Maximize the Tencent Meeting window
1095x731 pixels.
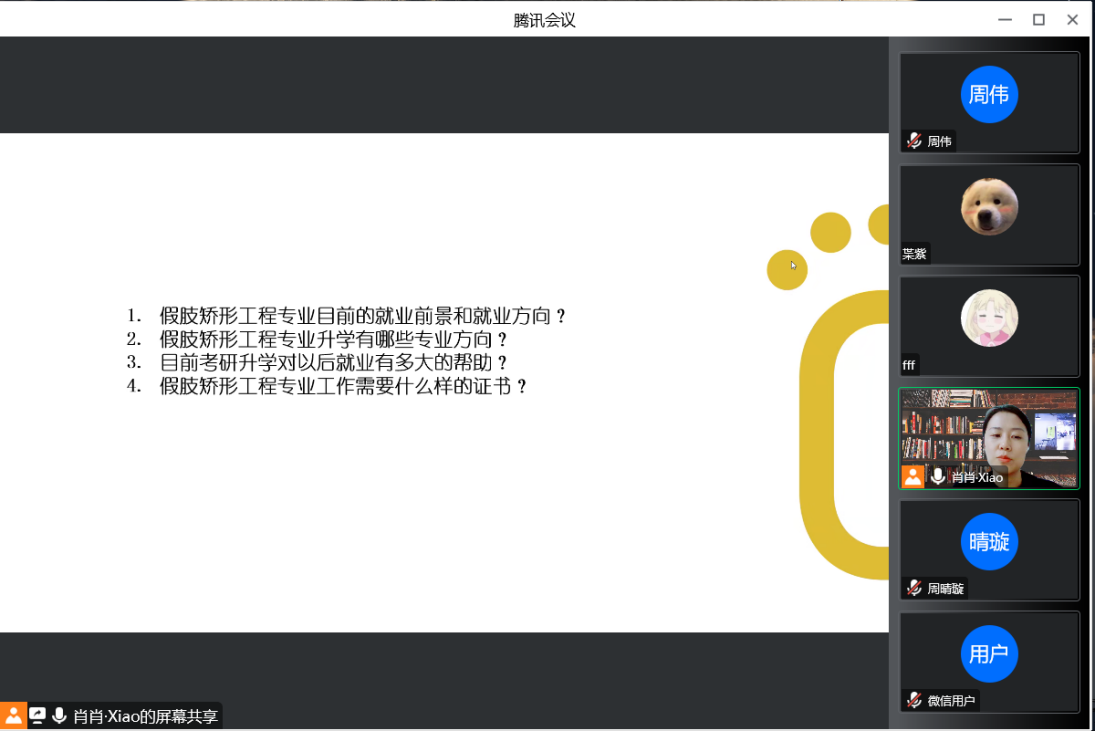pyautogui.click(x=1039, y=20)
